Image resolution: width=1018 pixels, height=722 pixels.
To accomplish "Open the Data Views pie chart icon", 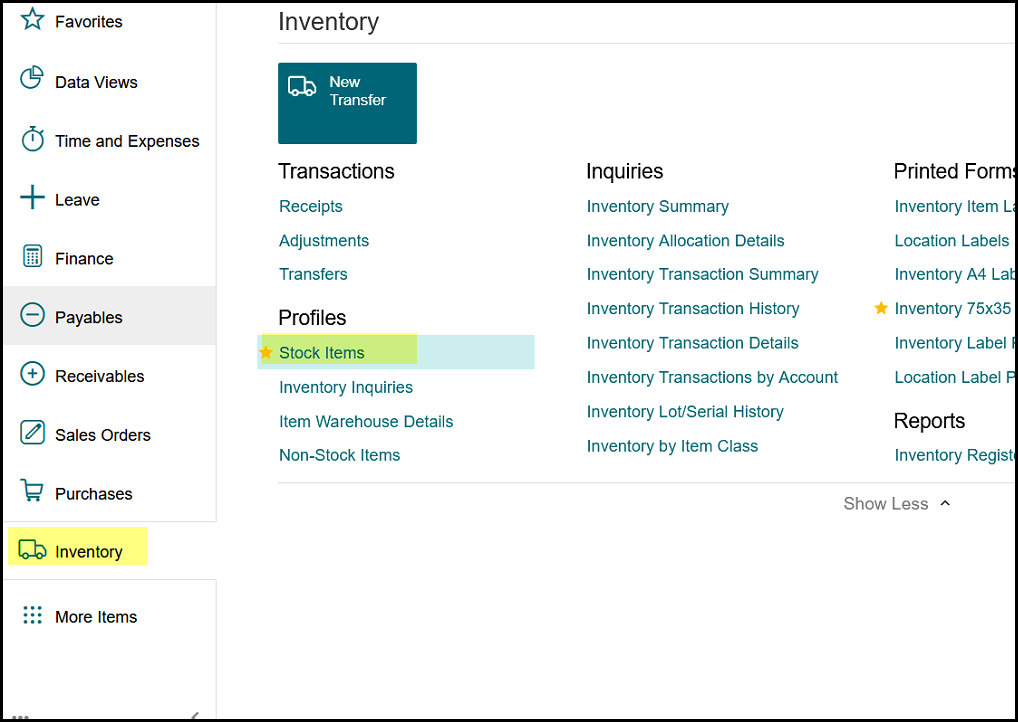I will (x=32, y=80).
